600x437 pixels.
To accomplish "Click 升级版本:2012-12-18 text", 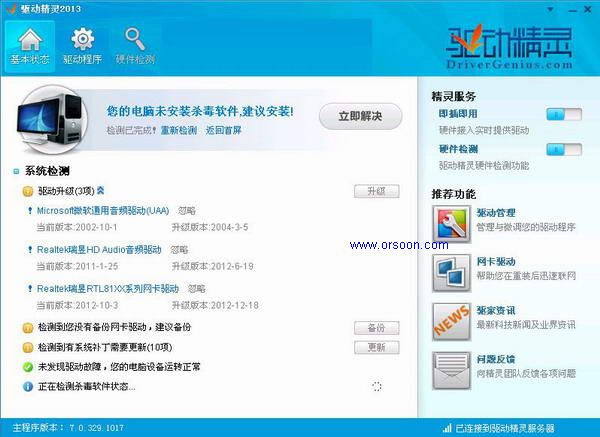I will click(215, 305).
